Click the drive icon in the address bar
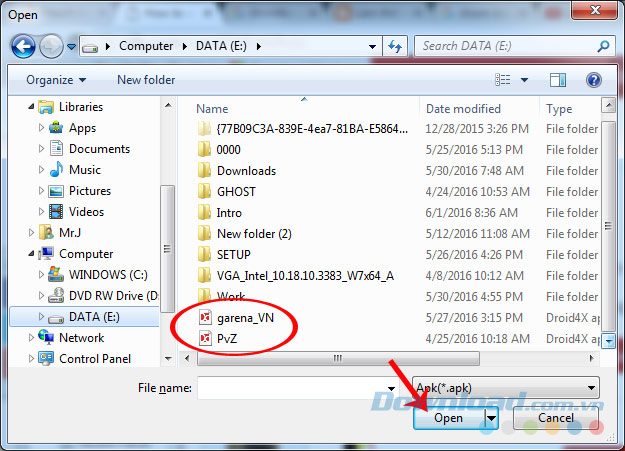Image resolution: width=625 pixels, height=451 pixels. tap(90, 48)
